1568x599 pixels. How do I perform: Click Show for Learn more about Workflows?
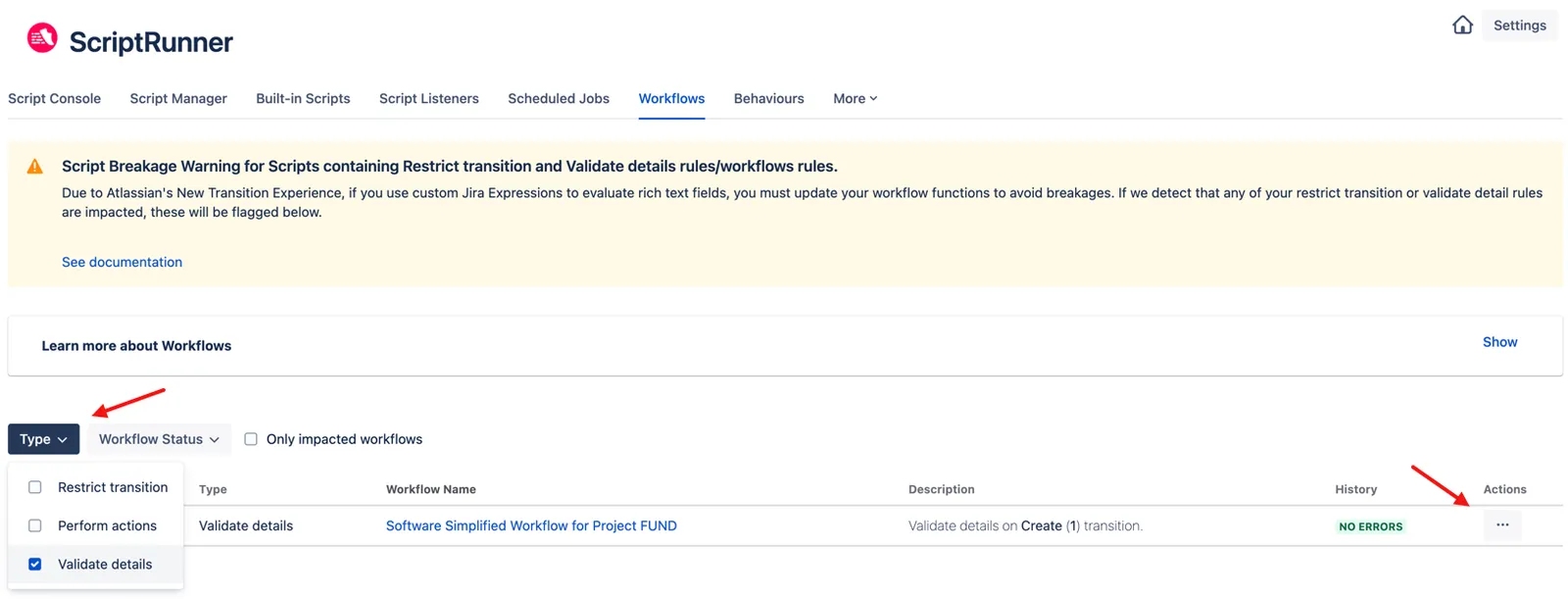[1499, 342]
